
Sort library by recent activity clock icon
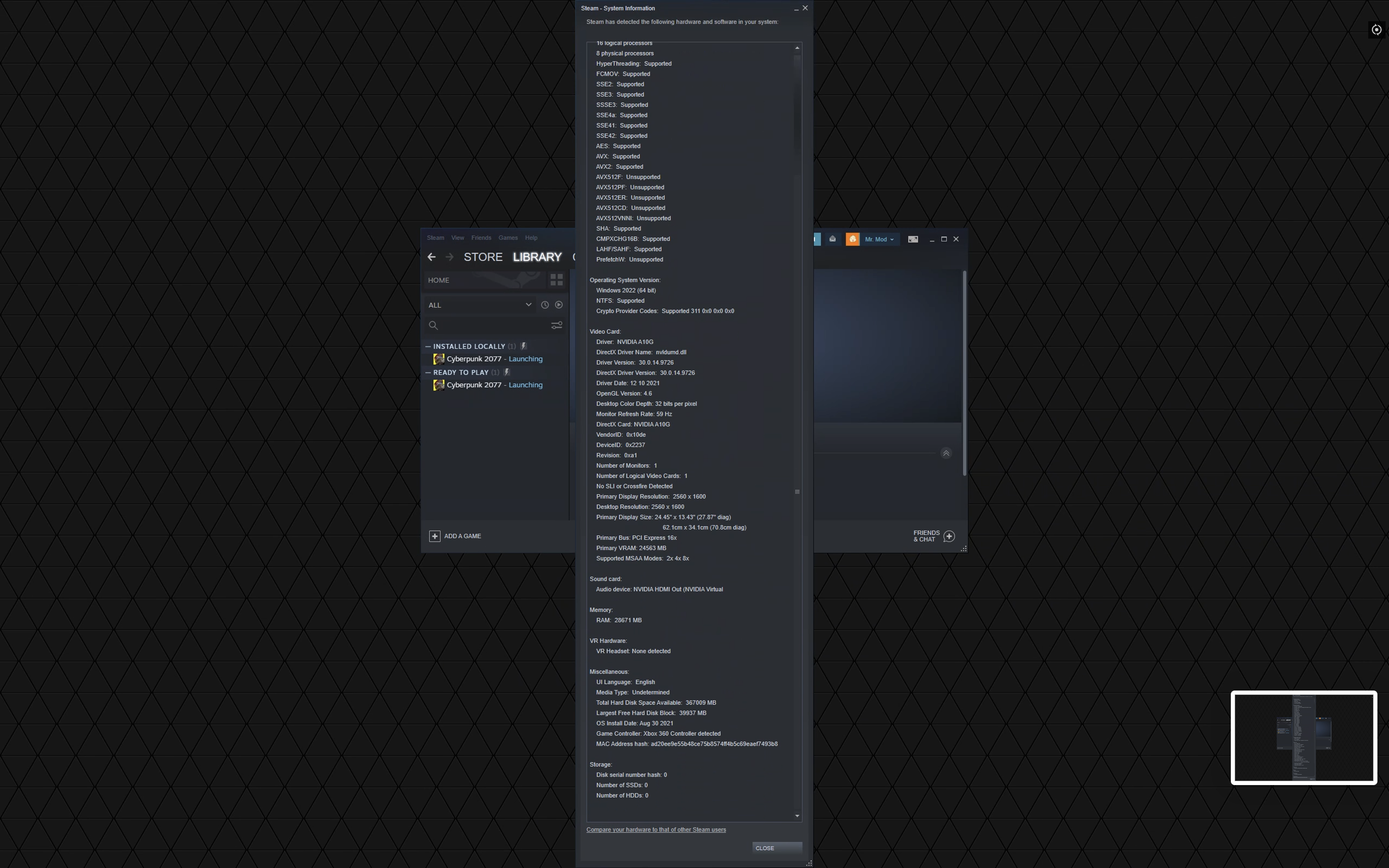[x=545, y=305]
